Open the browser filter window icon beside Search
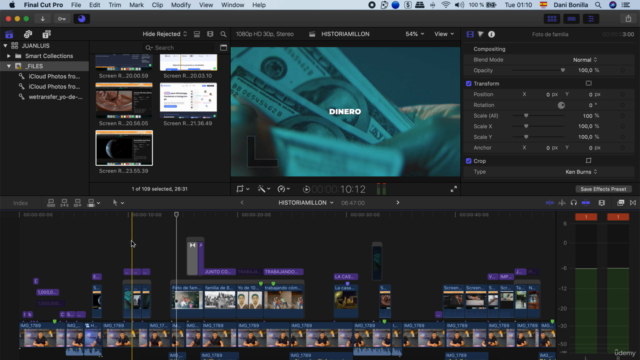This screenshot has width=640, height=360. (x=223, y=47)
